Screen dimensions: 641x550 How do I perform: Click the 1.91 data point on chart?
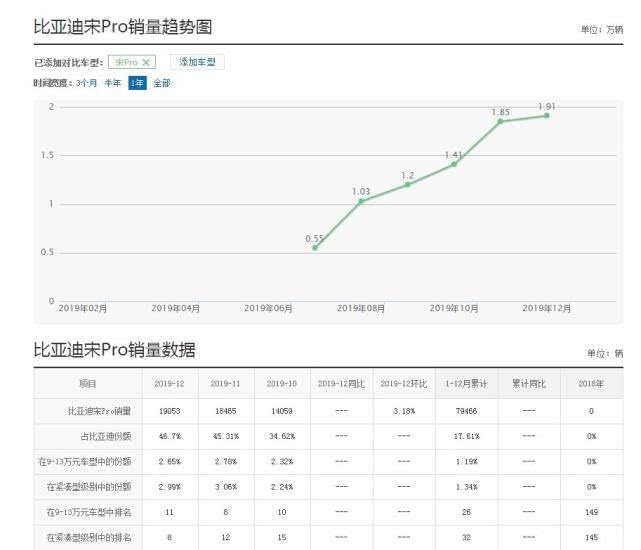pos(547,116)
